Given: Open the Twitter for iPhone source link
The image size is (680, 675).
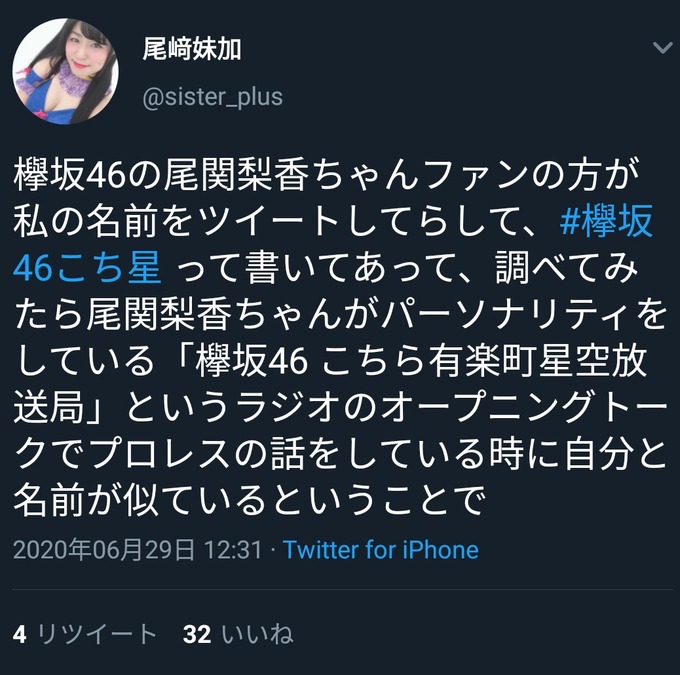Looking at the screenshot, I should point(381,550).
